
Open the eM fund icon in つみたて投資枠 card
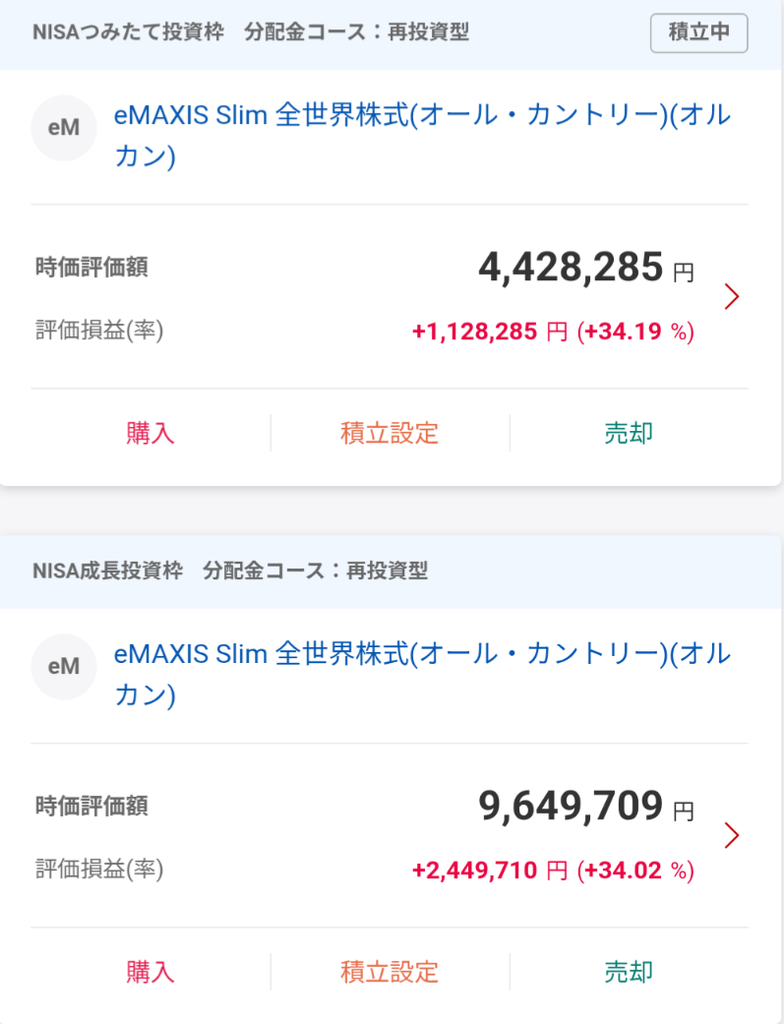(64, 128)
